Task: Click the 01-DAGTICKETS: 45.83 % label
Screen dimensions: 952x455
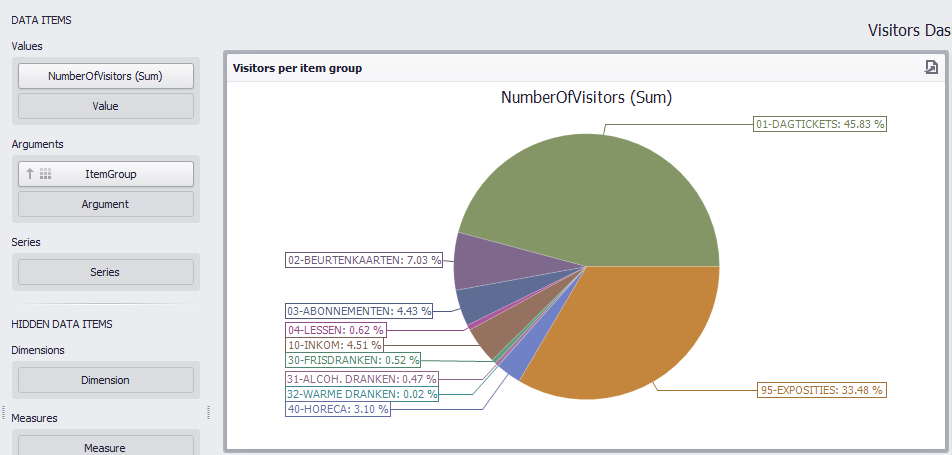Action: pyautogui.click(x=819, y=124)
